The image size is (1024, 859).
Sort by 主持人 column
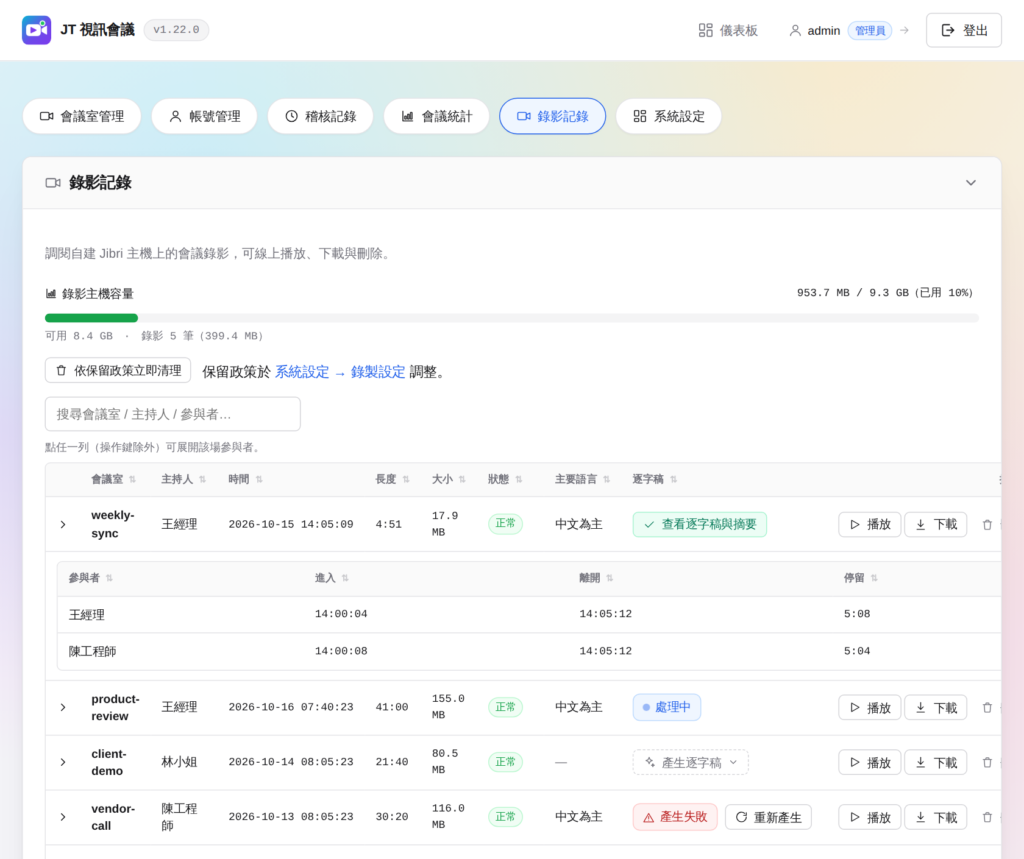(184, 479)
